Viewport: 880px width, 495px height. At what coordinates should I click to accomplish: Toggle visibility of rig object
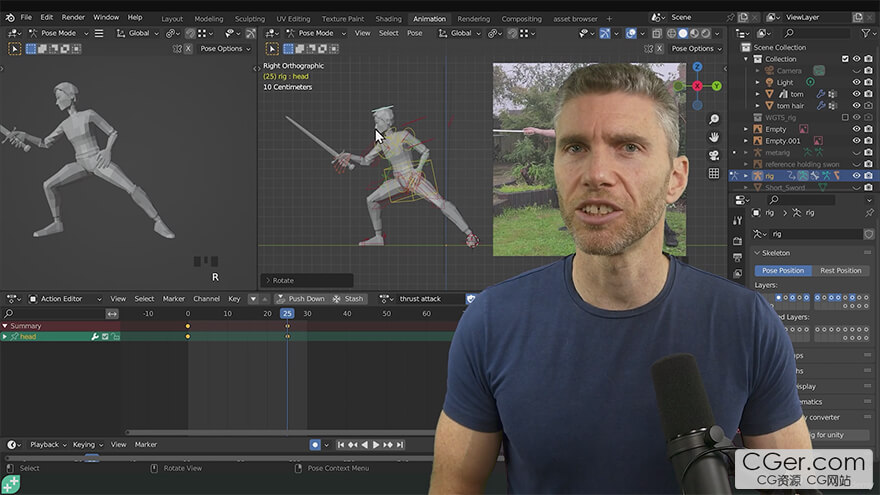point(856,176)
